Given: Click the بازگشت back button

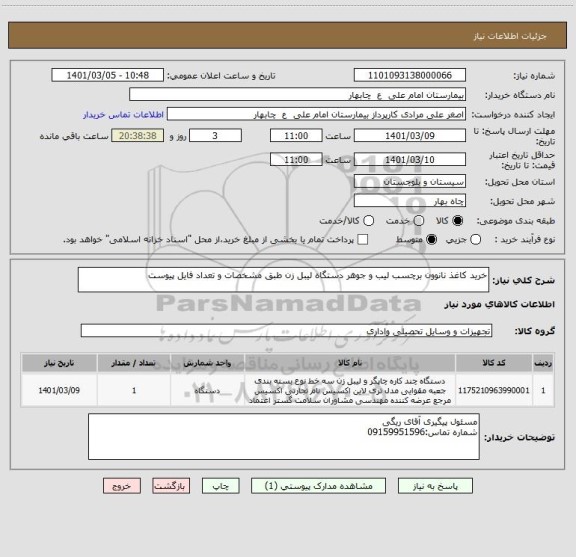Looking at the screenshot, I should point(171,486).
